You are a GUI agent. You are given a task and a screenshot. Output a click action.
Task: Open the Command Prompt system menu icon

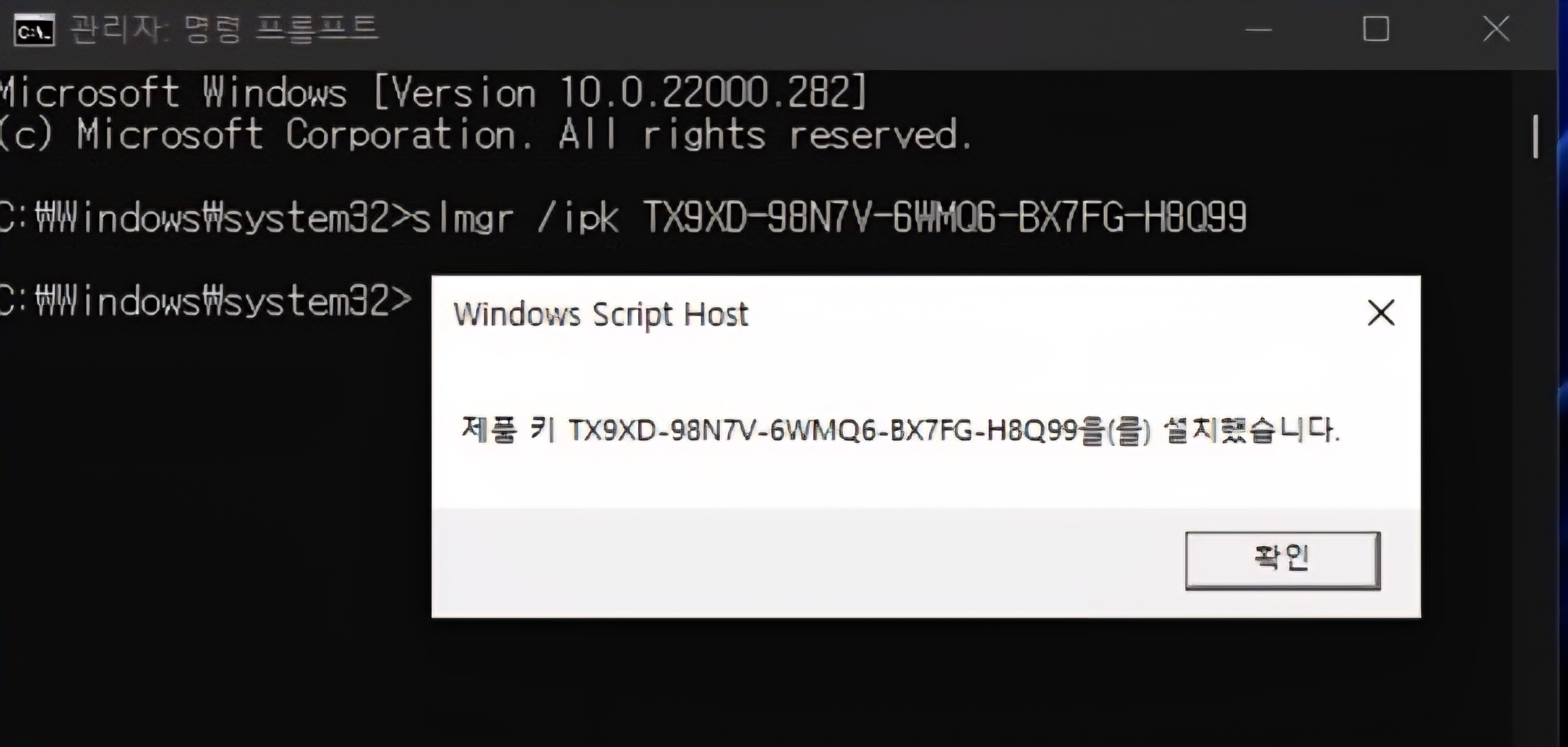click(x=34, y=31)
